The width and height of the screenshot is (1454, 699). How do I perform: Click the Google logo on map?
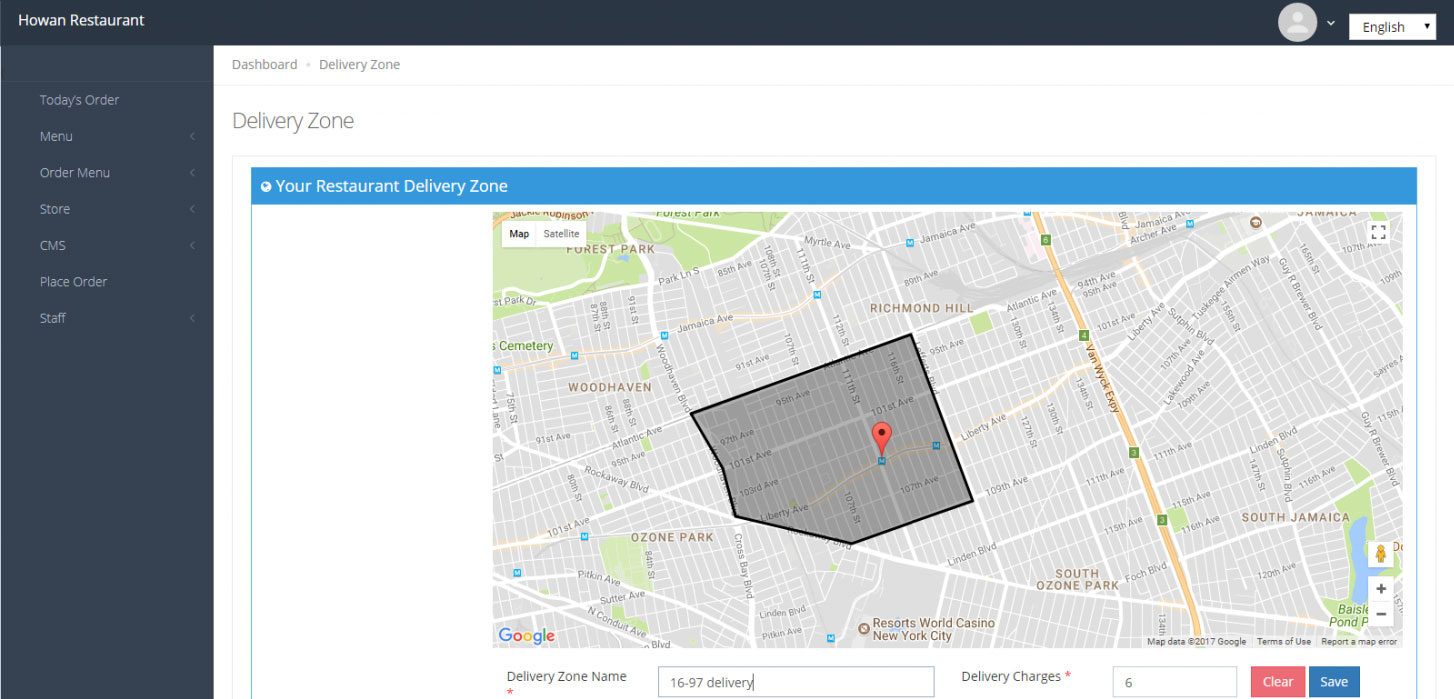[x=526, y=636]
